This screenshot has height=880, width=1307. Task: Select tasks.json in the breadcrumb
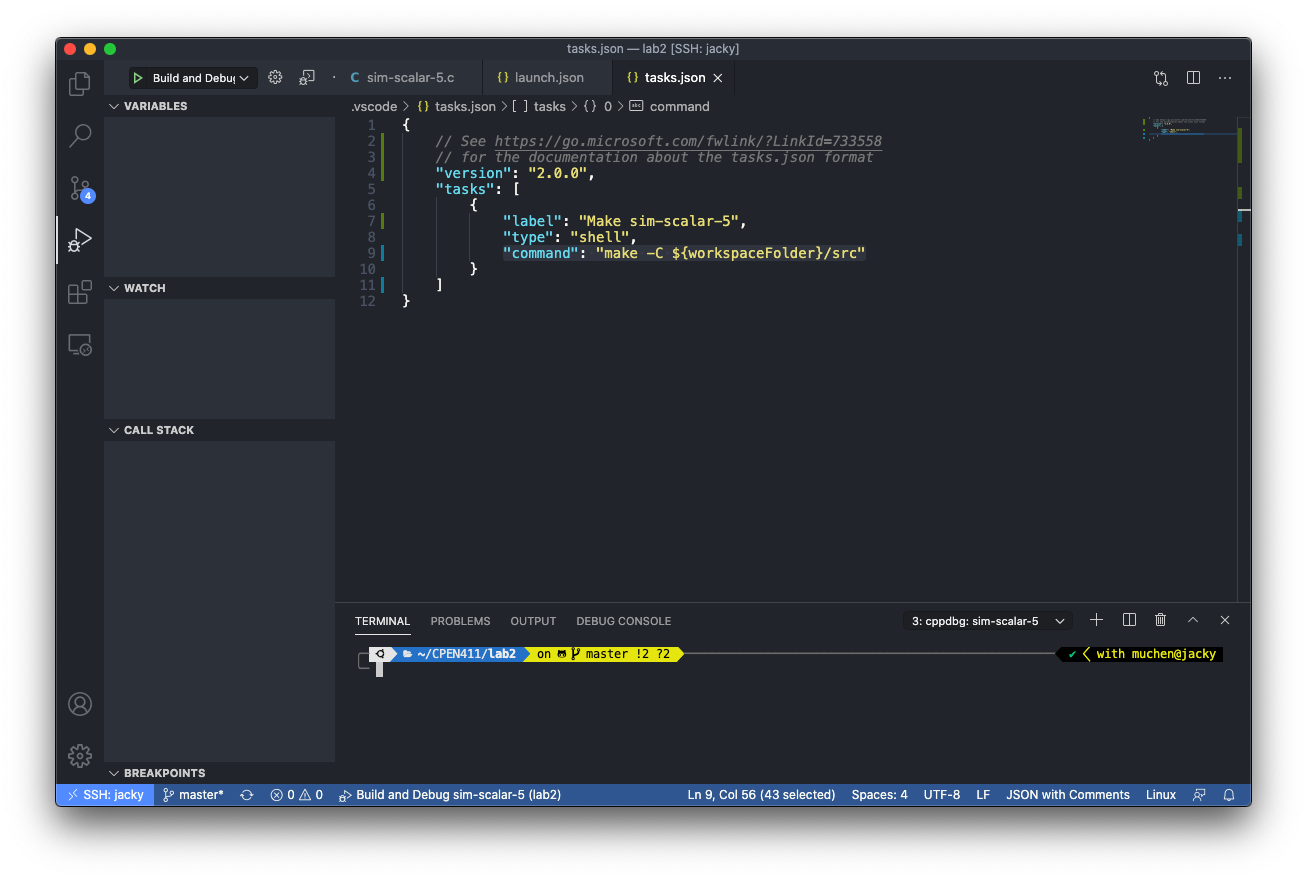tap(465, 106)
